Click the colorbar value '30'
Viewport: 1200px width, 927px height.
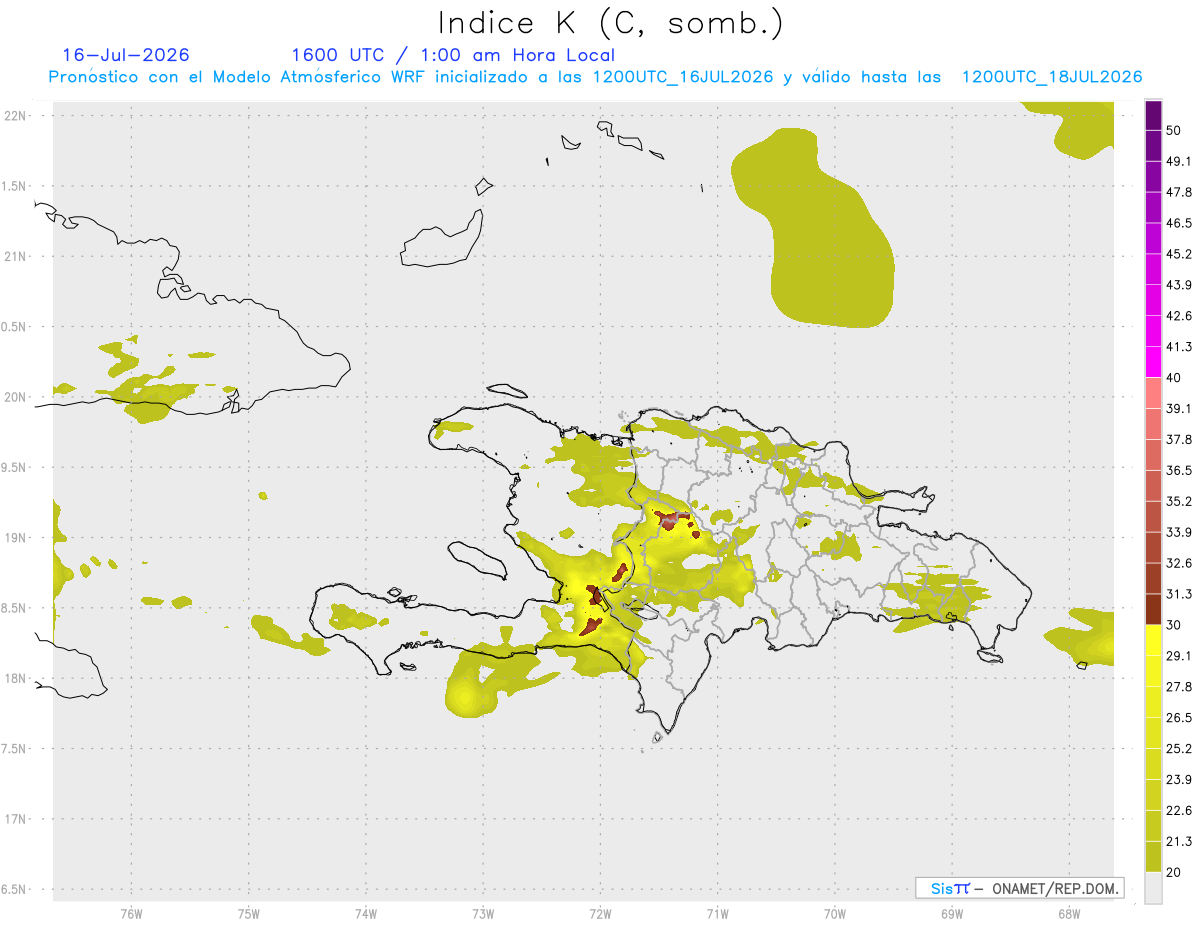1175,625
